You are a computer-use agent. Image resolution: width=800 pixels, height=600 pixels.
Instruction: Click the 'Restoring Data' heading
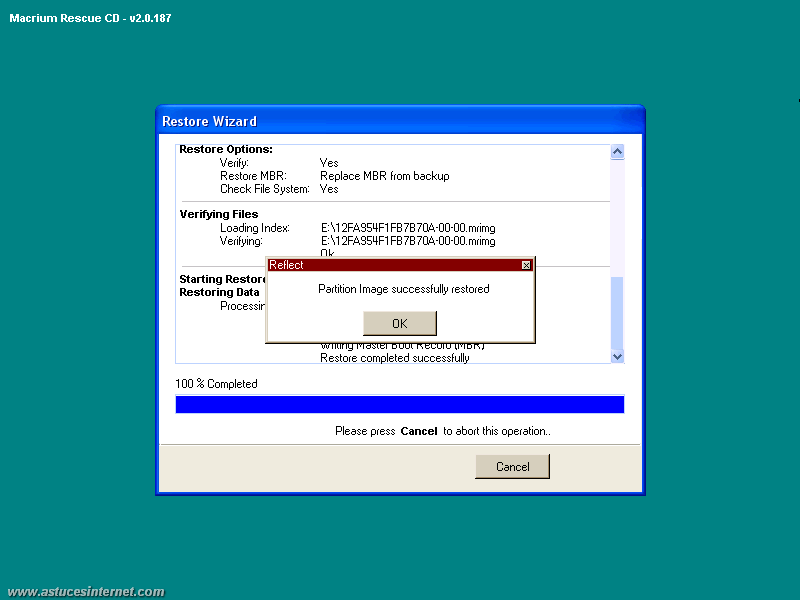(x=219, y=292)
